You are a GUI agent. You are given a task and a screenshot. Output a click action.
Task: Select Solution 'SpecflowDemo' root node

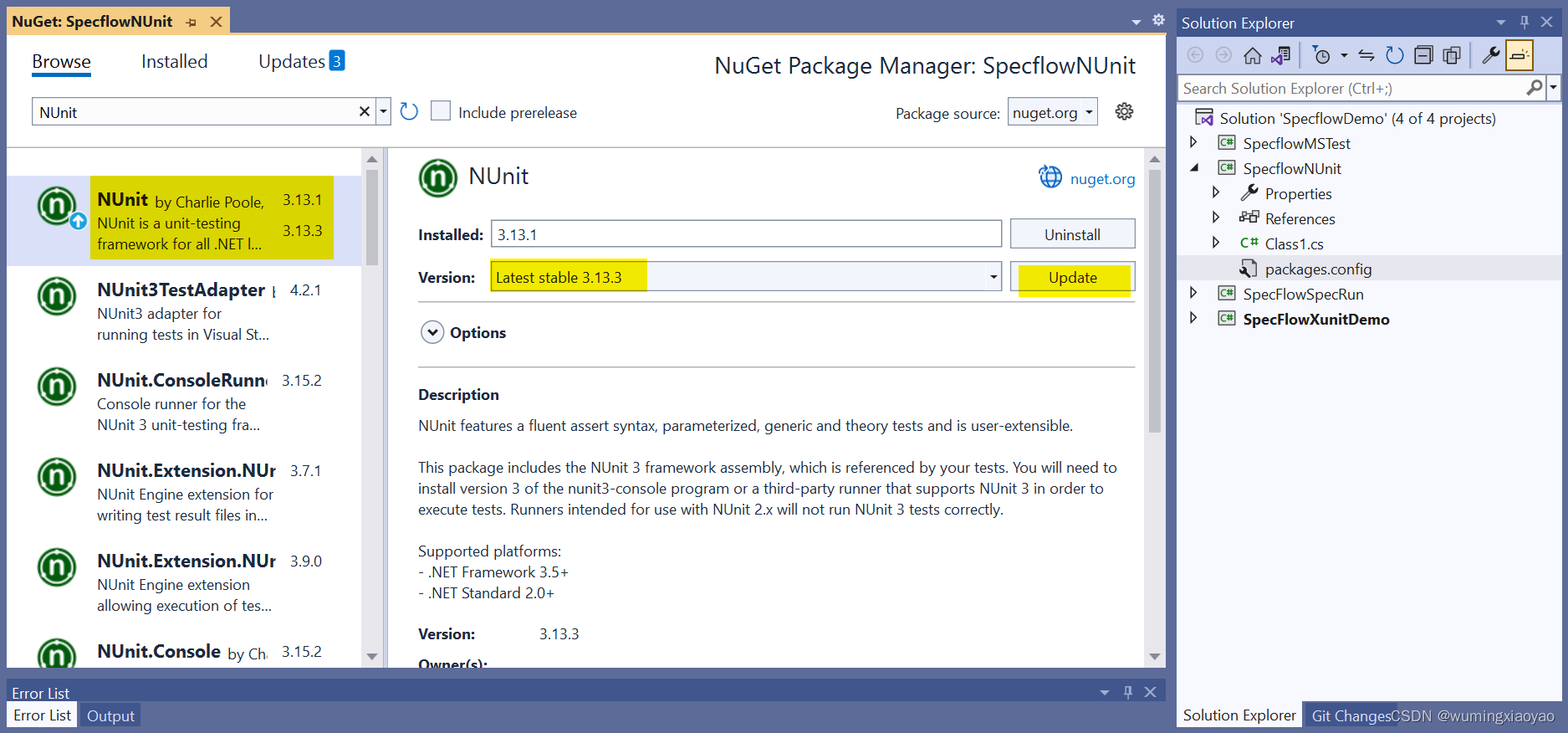pyautogui.click(x=1357, y=118)
